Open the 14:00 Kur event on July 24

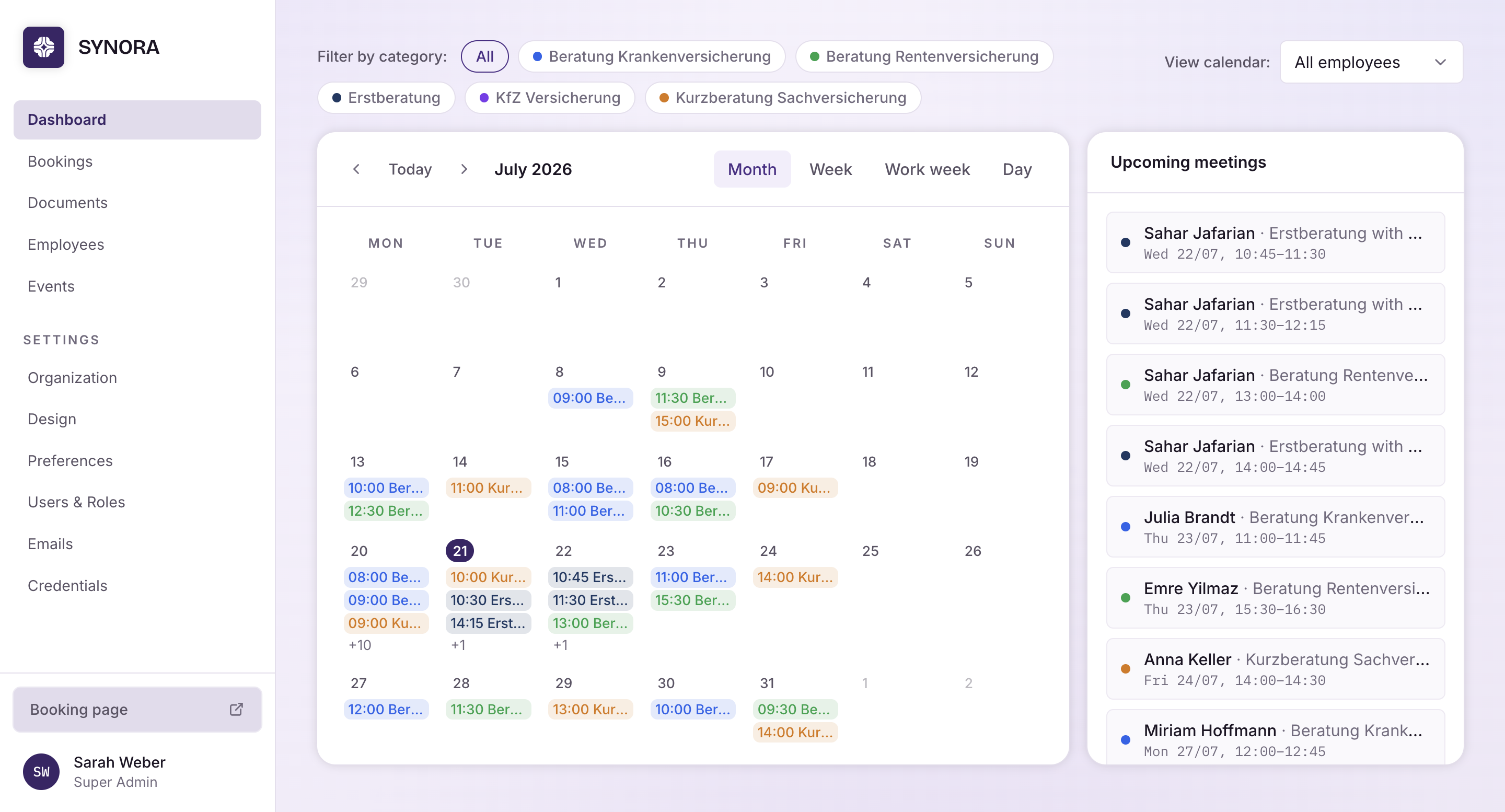(x=795, y=576)
